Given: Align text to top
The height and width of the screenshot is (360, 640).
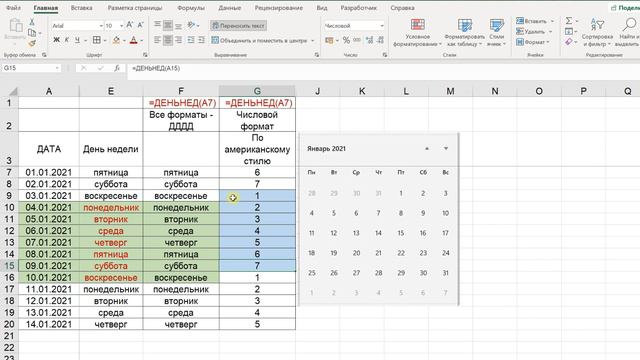Looking at the screenshot, I should tap(157, 25).
